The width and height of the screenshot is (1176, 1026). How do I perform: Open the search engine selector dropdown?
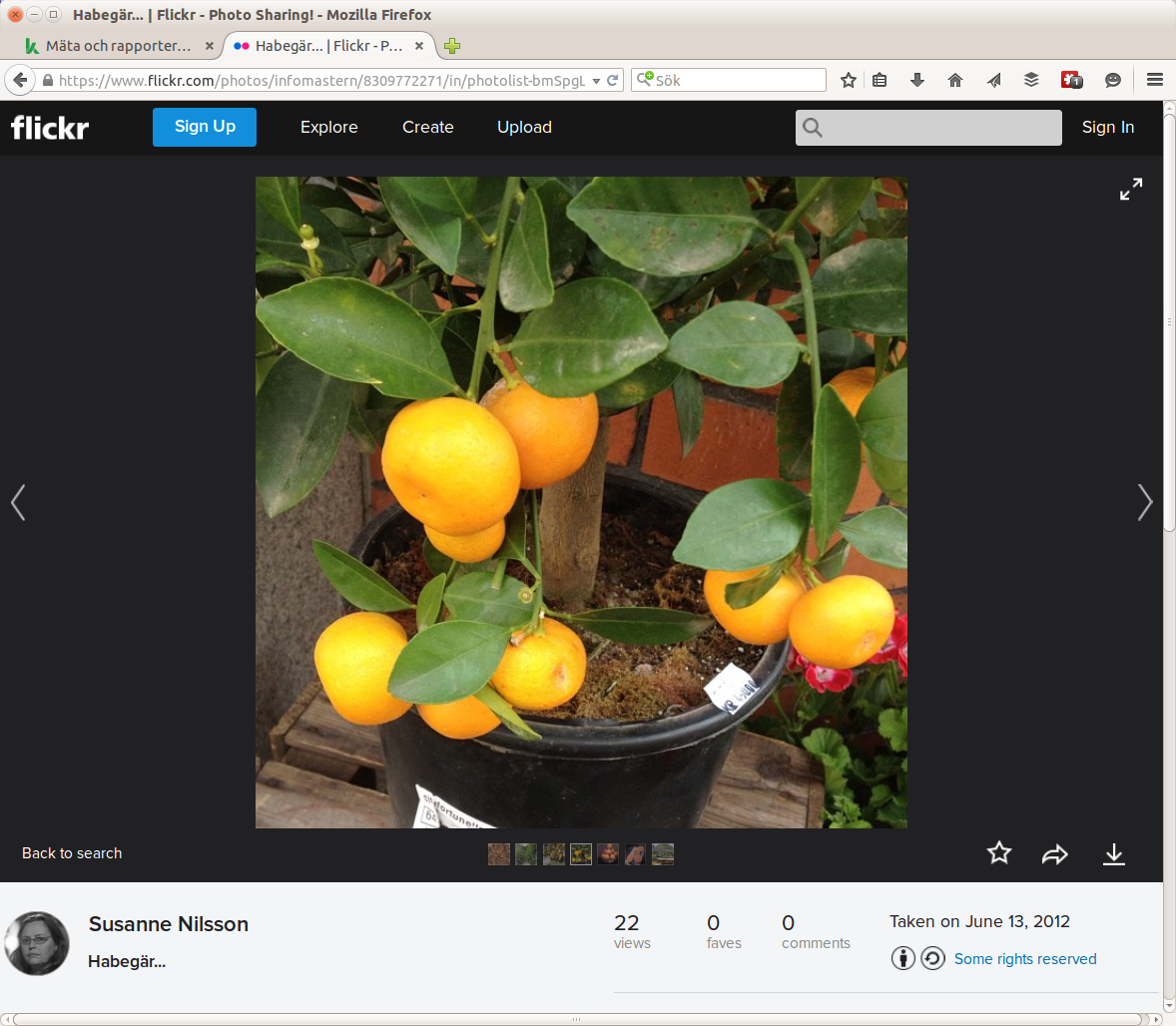tap(645, 80)
